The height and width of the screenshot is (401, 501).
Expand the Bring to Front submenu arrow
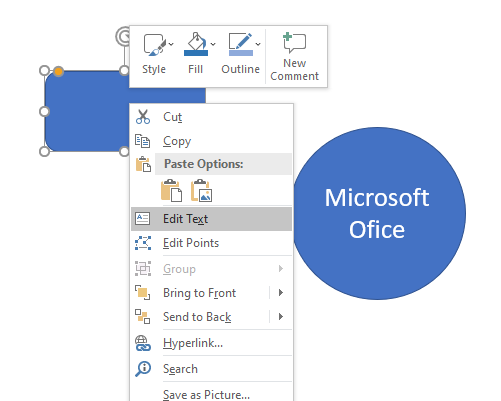coord(281,293)
